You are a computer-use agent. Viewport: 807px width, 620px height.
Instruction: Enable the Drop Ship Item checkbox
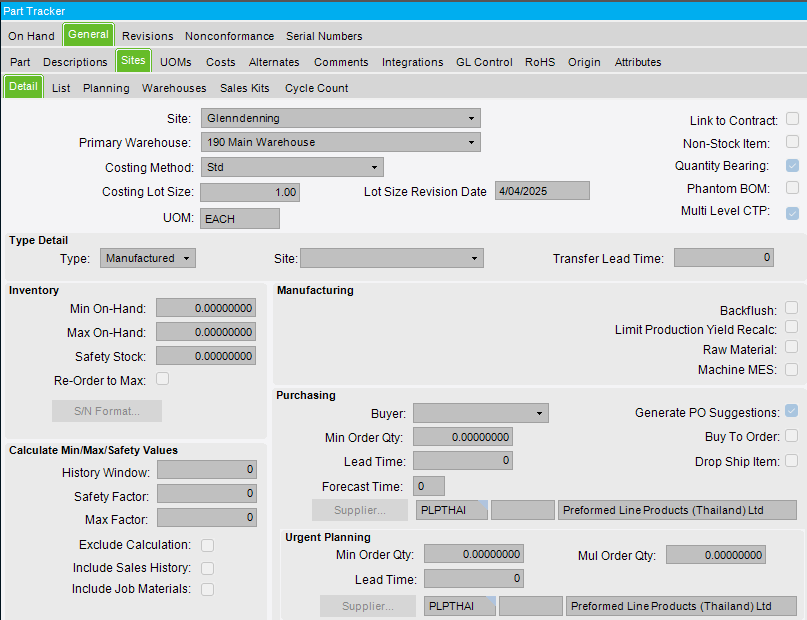(x=792, y=460)
